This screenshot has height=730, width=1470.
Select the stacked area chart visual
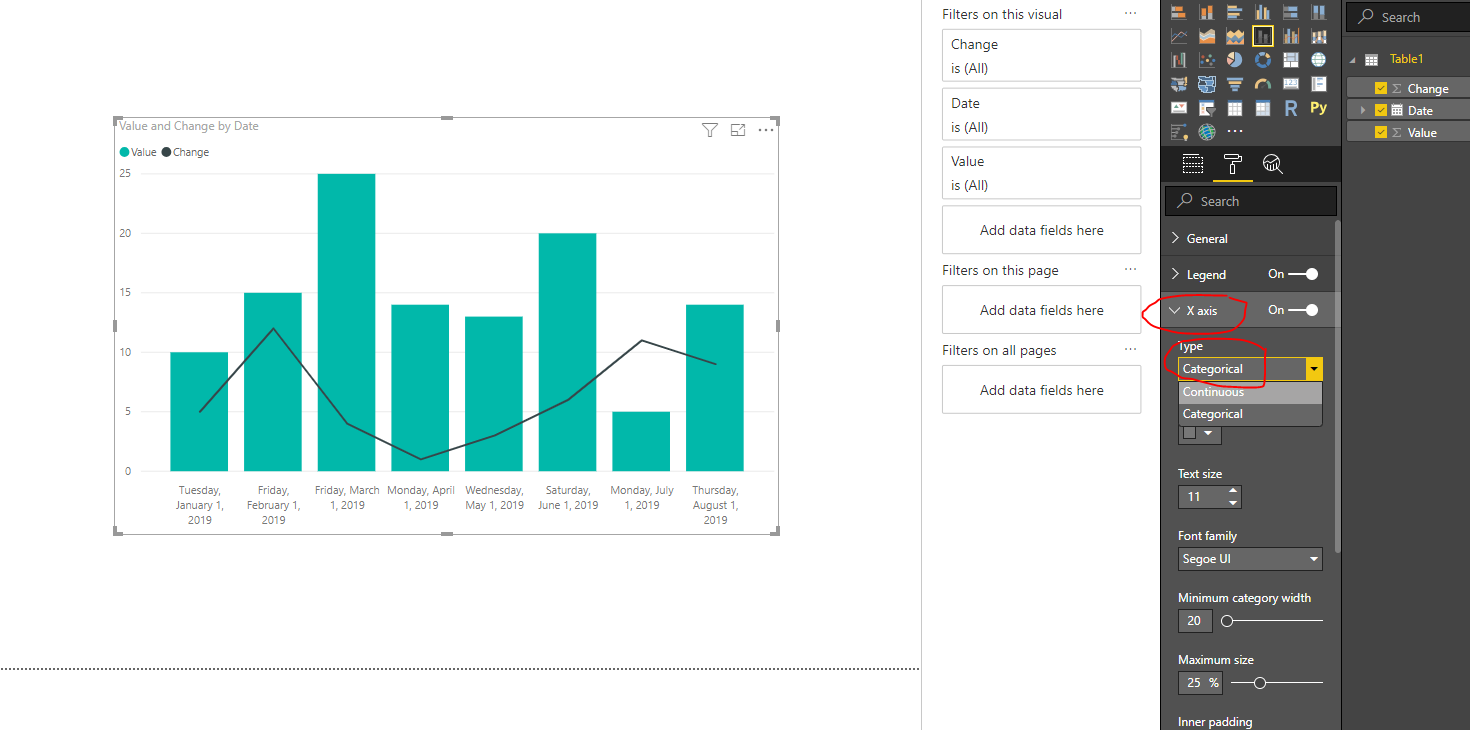1234,36
